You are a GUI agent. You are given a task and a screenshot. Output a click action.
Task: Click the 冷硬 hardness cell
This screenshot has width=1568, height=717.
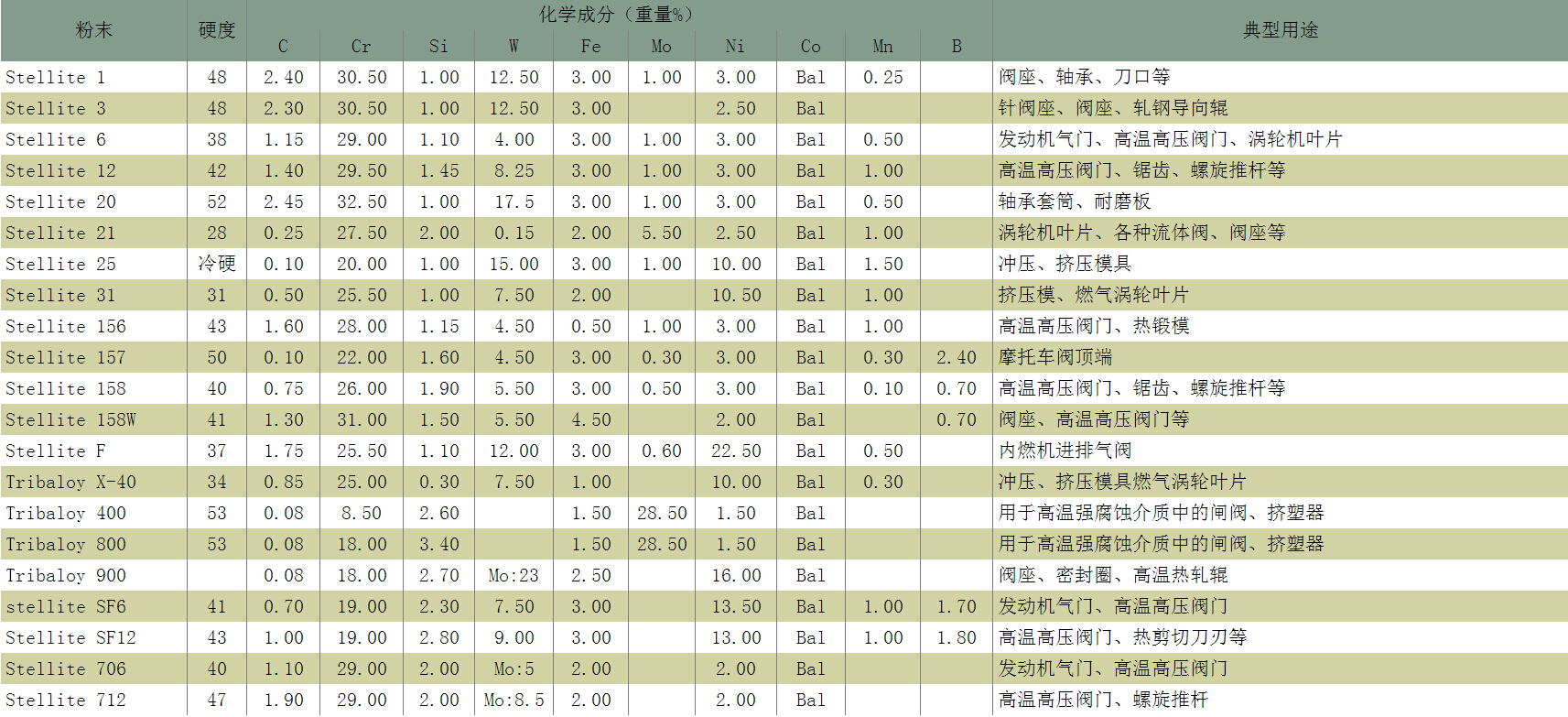click(217, 265)
